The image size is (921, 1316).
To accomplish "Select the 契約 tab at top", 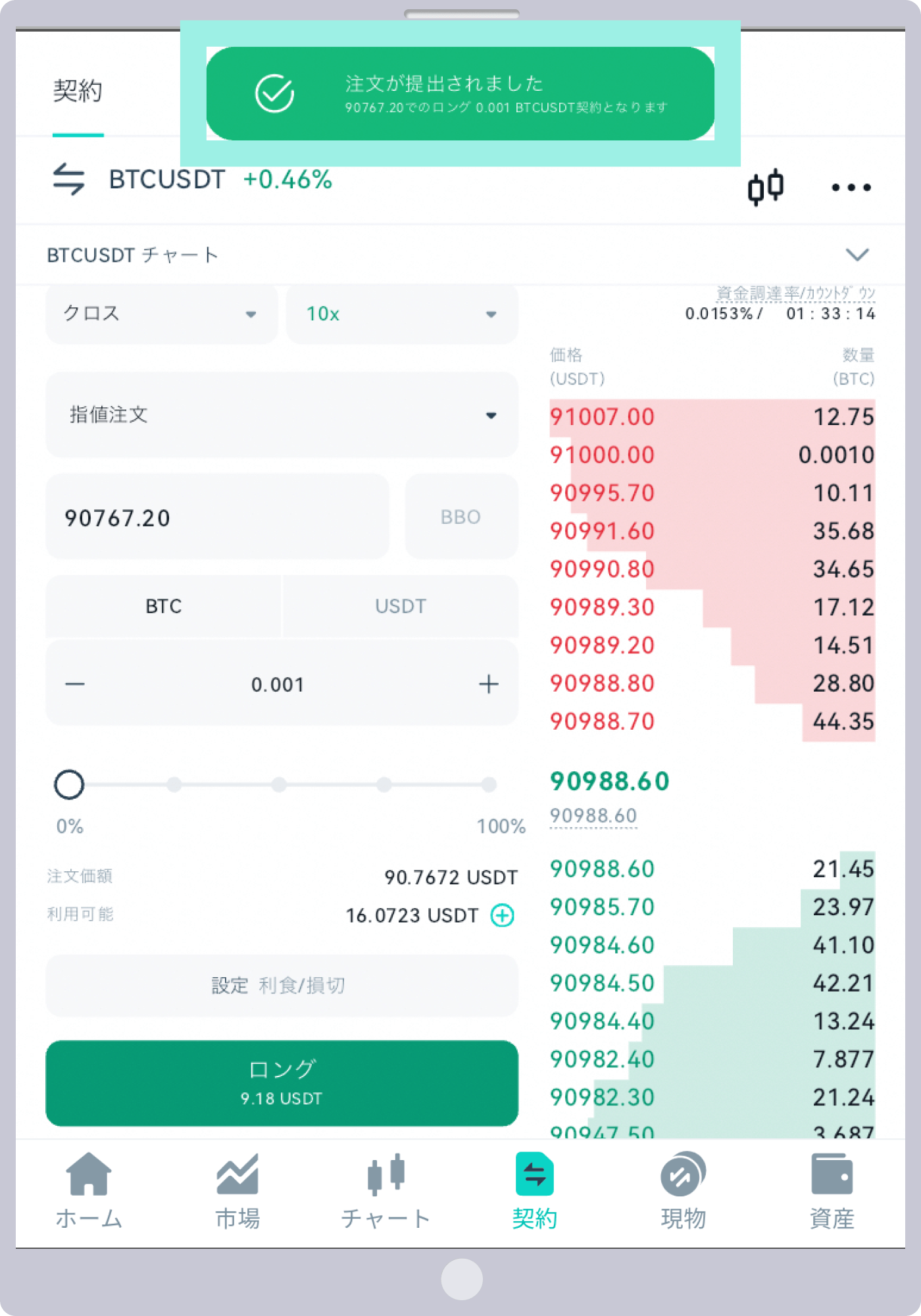I will (78, 91).
